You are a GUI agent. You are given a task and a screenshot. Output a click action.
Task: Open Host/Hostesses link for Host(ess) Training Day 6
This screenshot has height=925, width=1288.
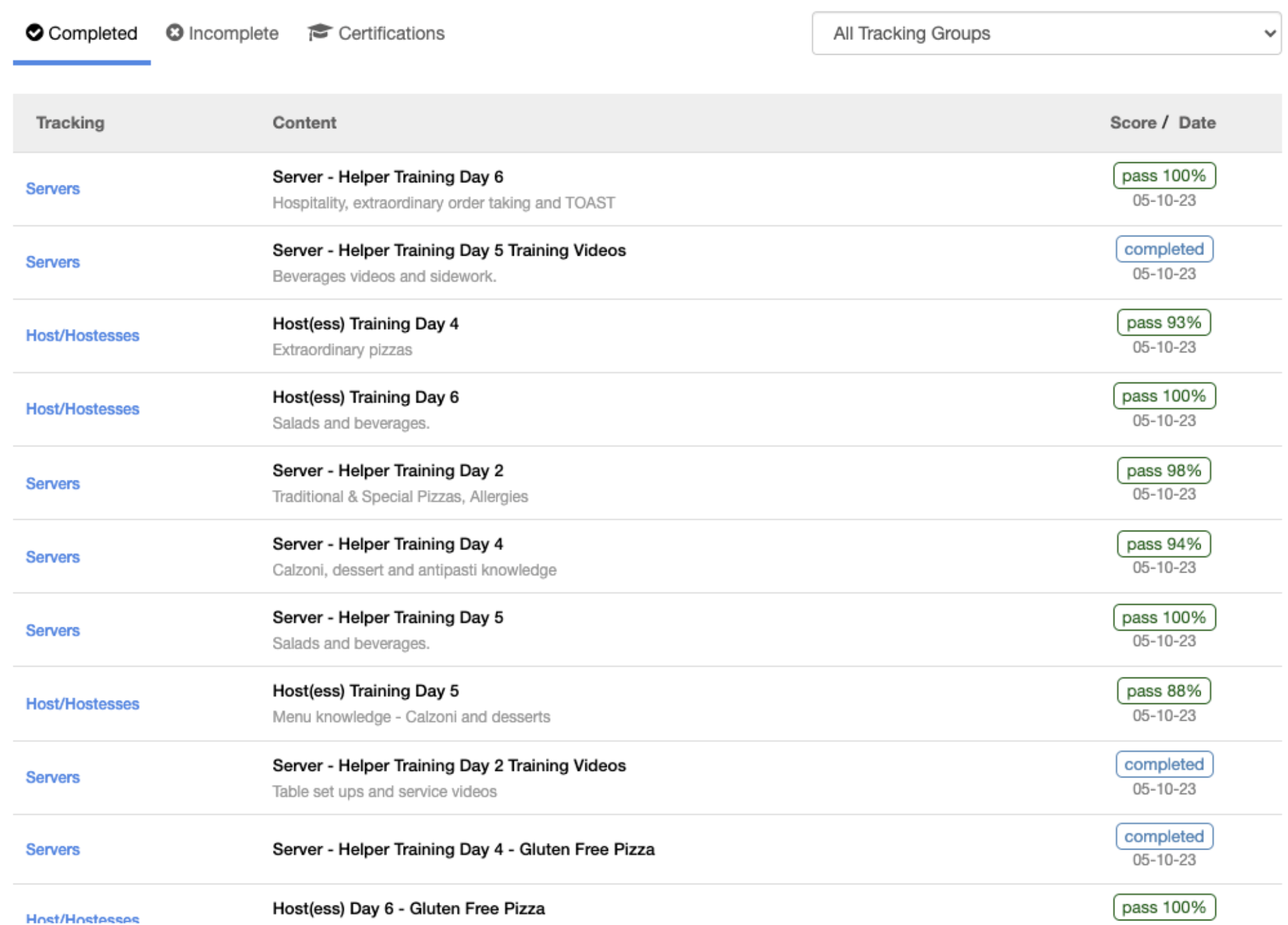coord(82,409)
